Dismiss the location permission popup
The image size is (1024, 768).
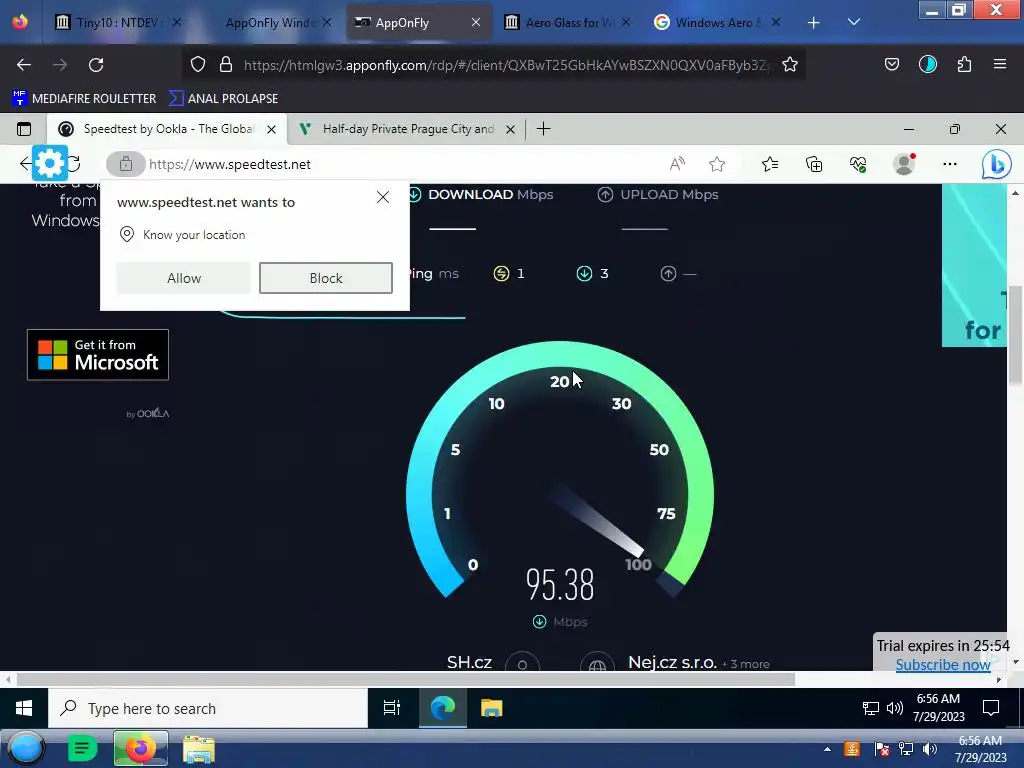coord(383,197)
